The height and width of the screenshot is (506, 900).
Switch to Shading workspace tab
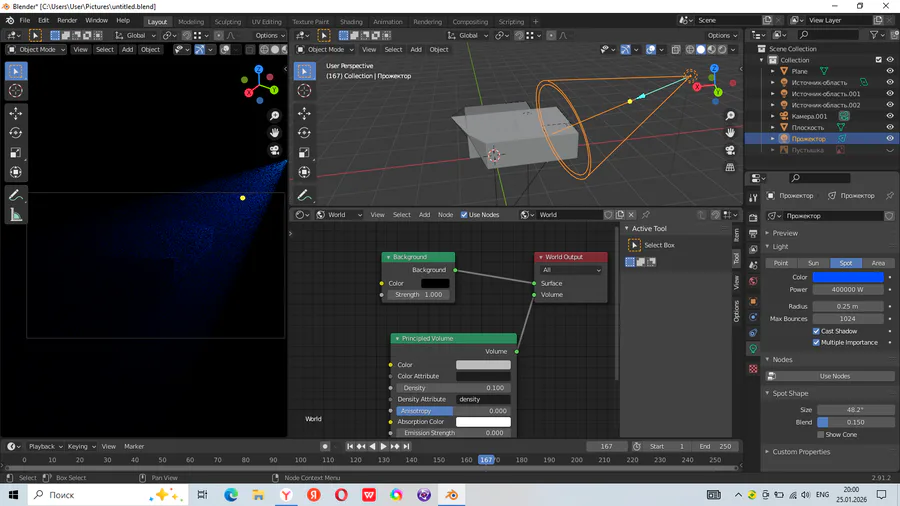pos(351,22)
